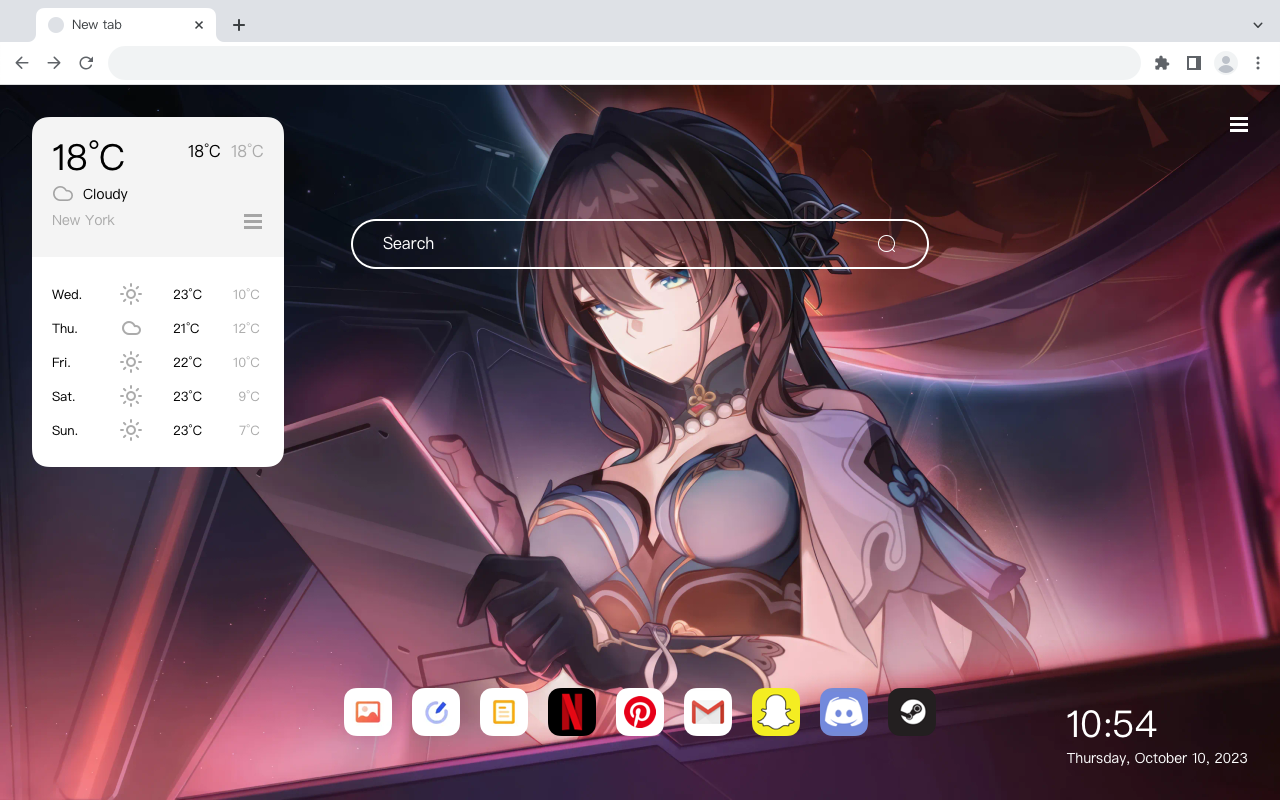
Task: Open Chrome's three-dot menu
Action: point(1258,63)
